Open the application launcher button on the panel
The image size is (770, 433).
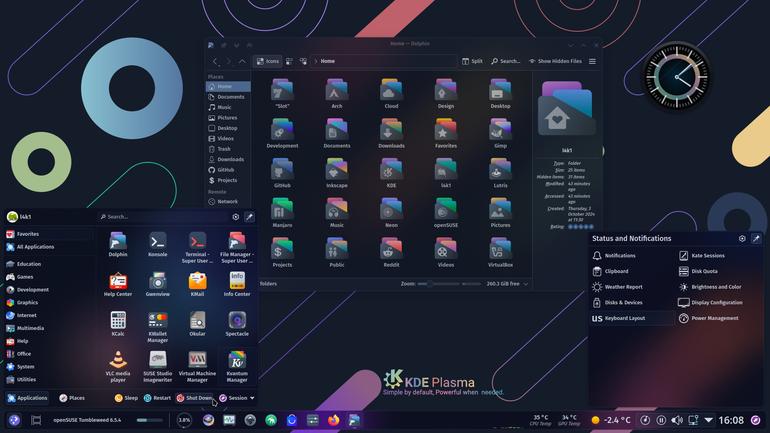pos(14,420)
